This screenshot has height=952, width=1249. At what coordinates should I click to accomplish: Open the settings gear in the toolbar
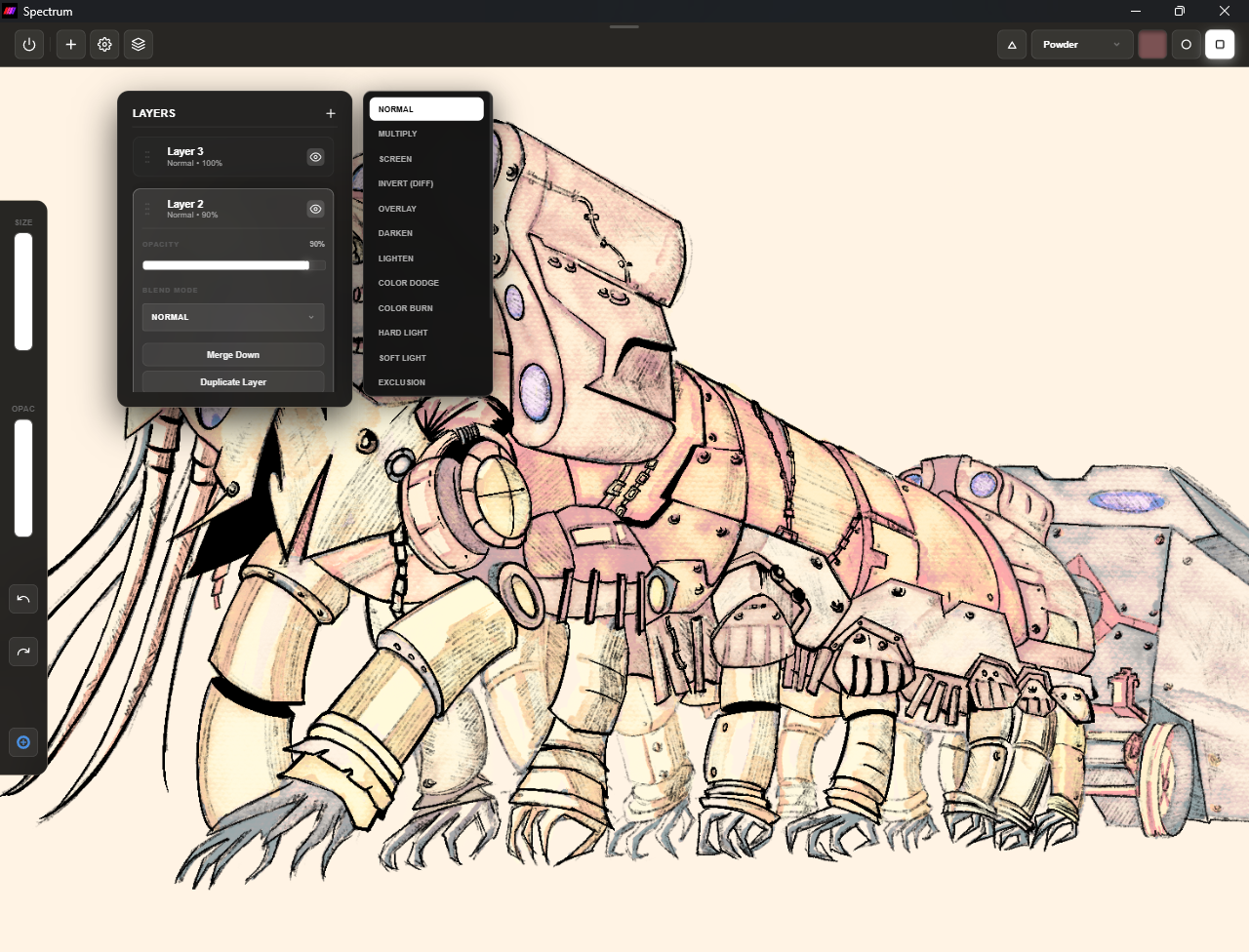point(104,44)
